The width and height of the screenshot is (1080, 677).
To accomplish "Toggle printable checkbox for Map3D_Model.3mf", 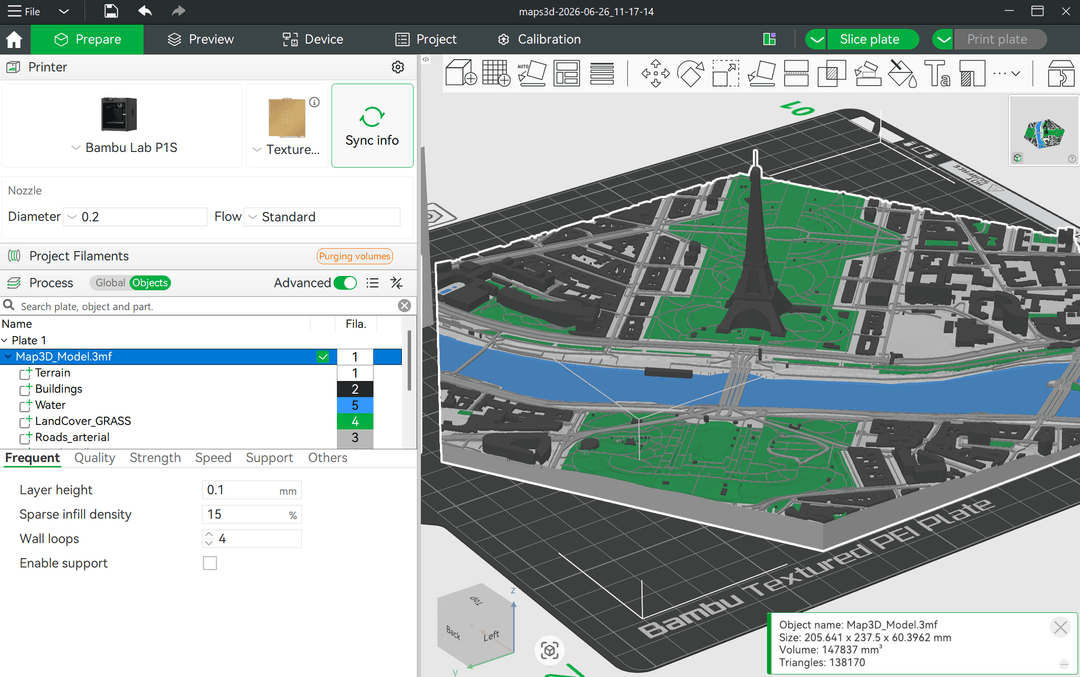I will point(322,357).
